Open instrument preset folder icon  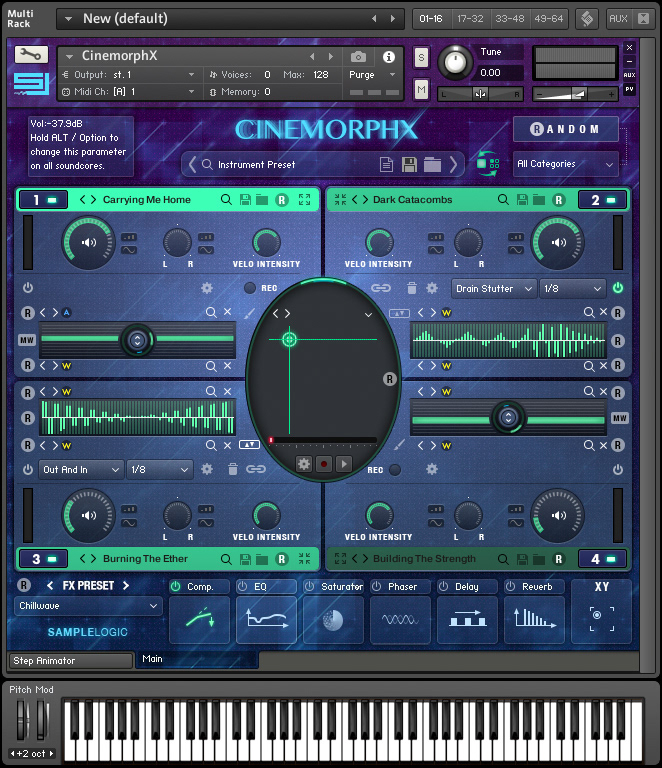point(432,165)
